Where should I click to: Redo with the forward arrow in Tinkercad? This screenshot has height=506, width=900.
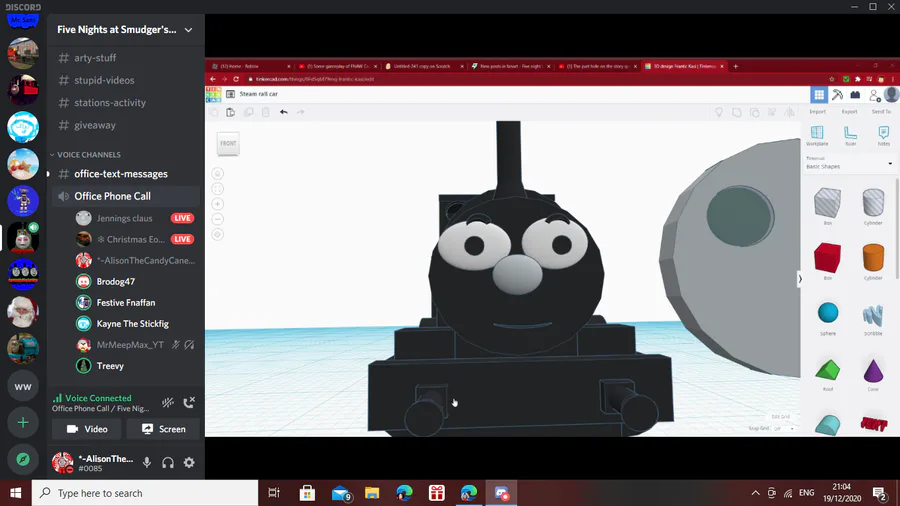point(300,112)
